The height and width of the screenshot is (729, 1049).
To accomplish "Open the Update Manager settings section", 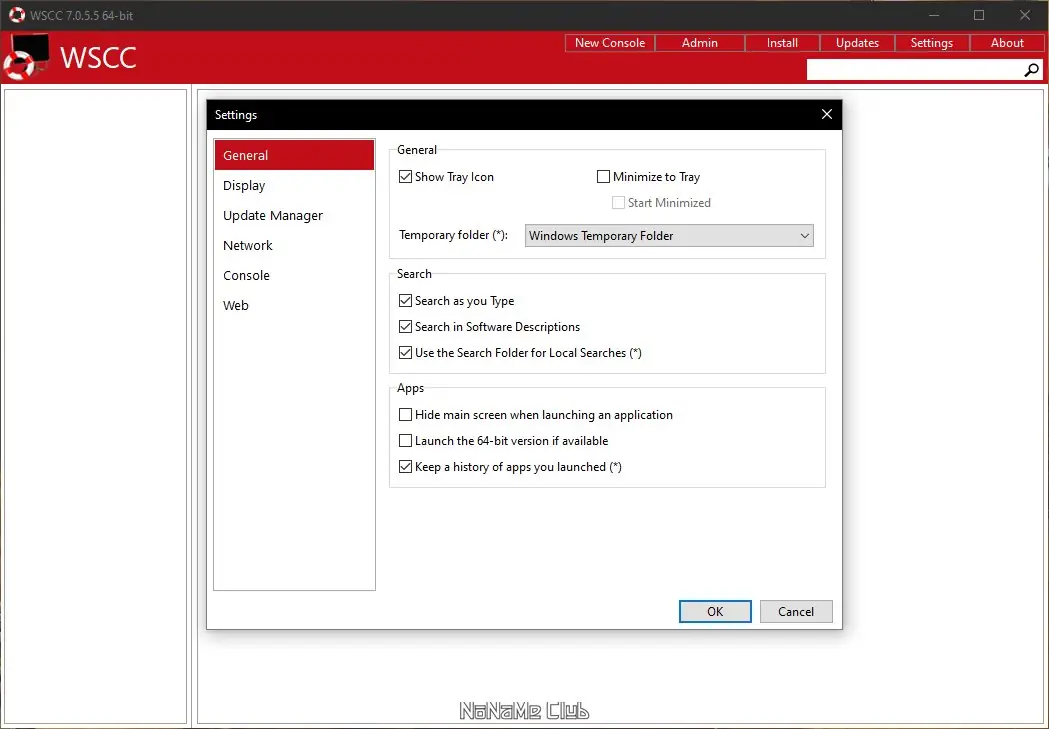I will point(272,215).
